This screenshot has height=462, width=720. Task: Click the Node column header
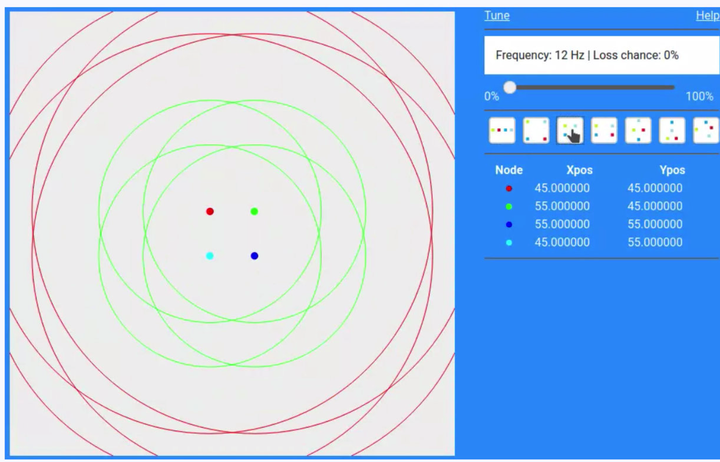coord(509,170)
